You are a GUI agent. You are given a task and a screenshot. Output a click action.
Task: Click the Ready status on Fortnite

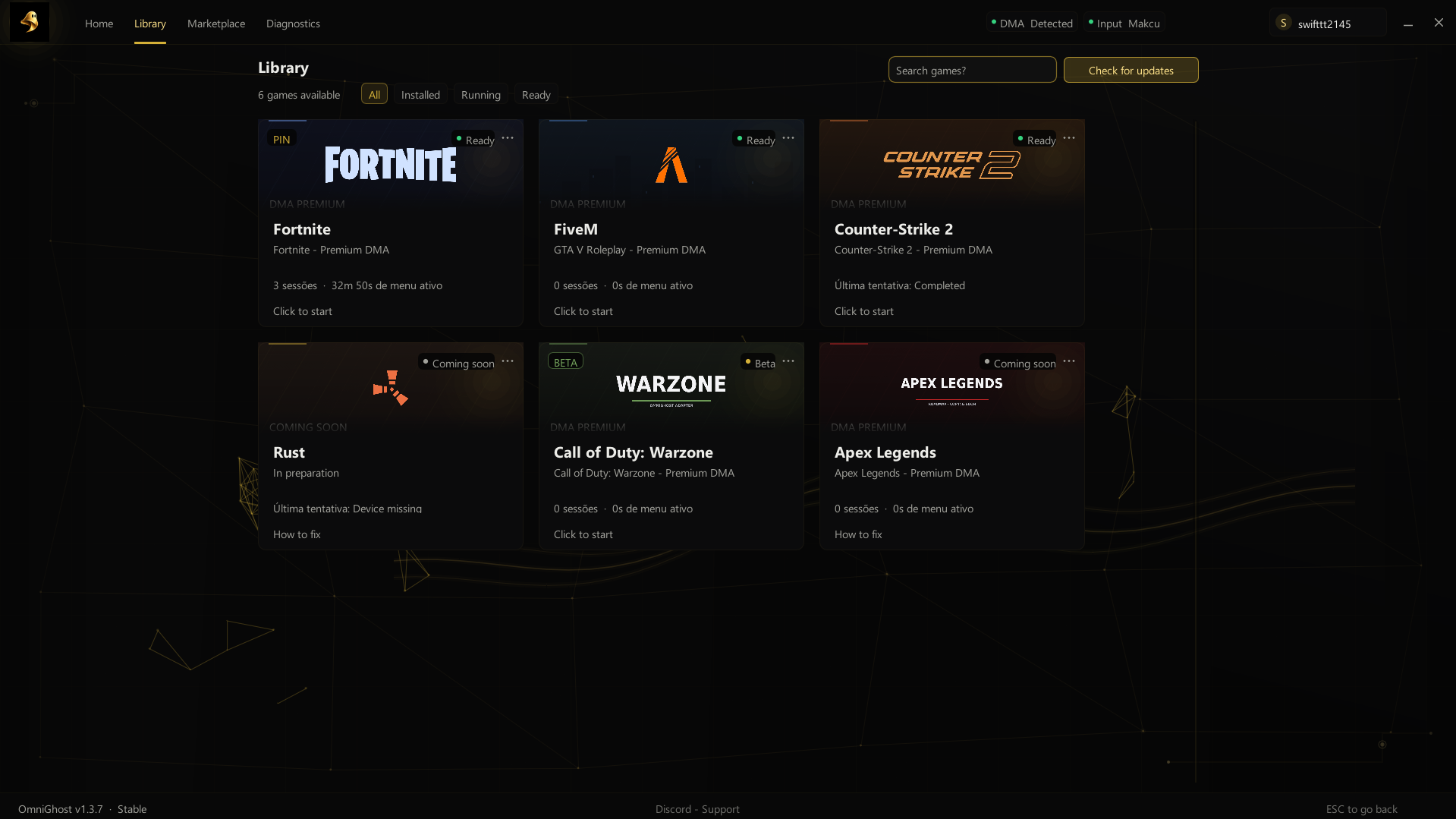(x=475, y=140)
